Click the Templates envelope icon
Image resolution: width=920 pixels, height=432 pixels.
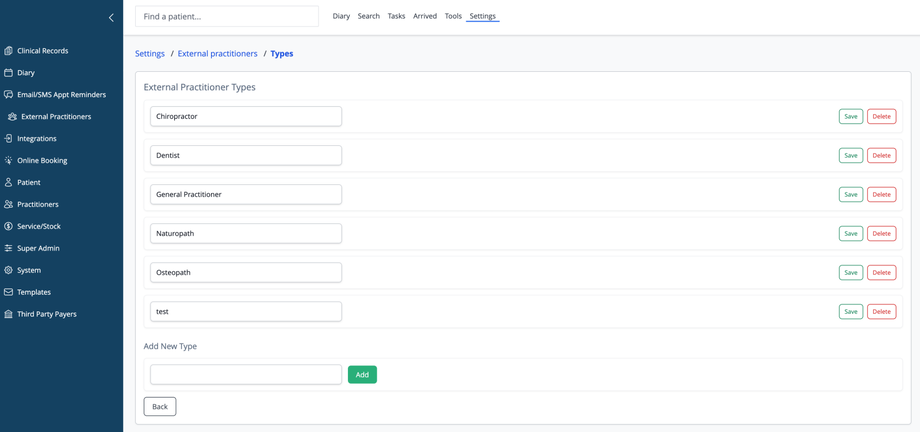pos(9,293)
